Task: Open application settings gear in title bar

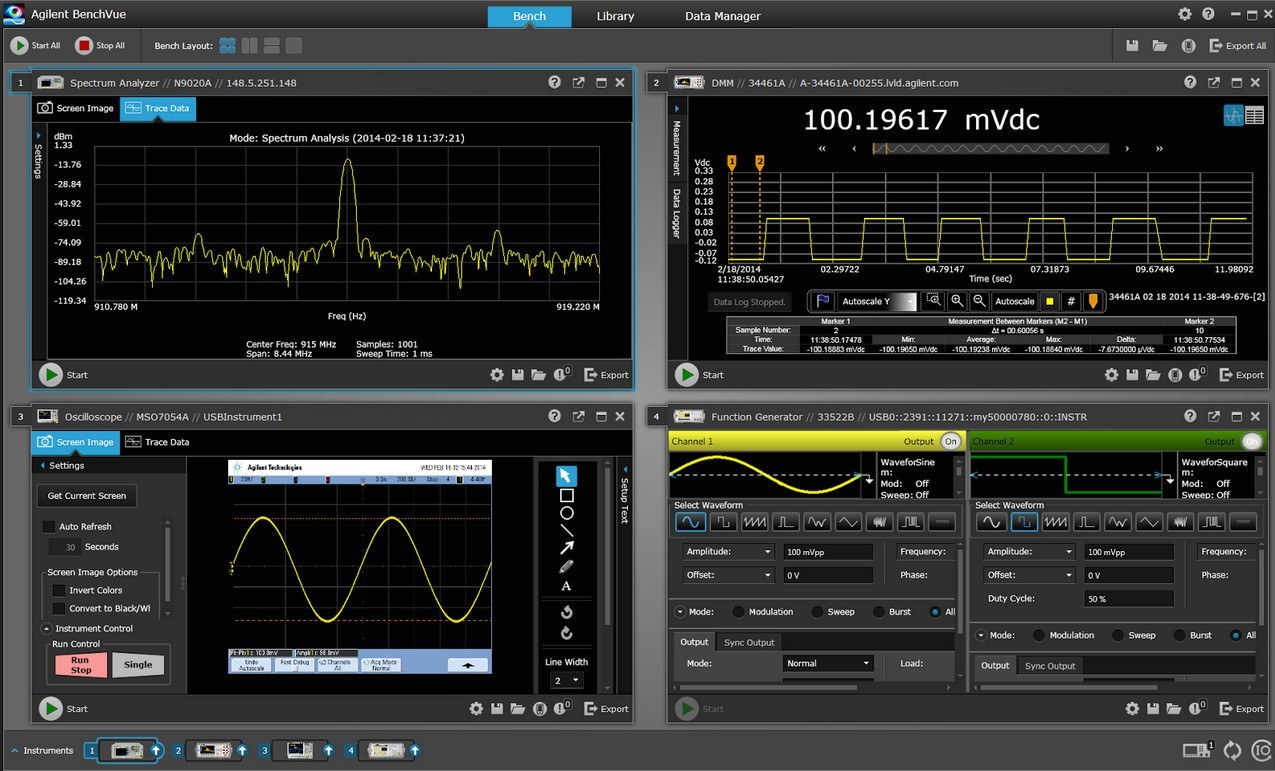Action: tap(1185, 15)
